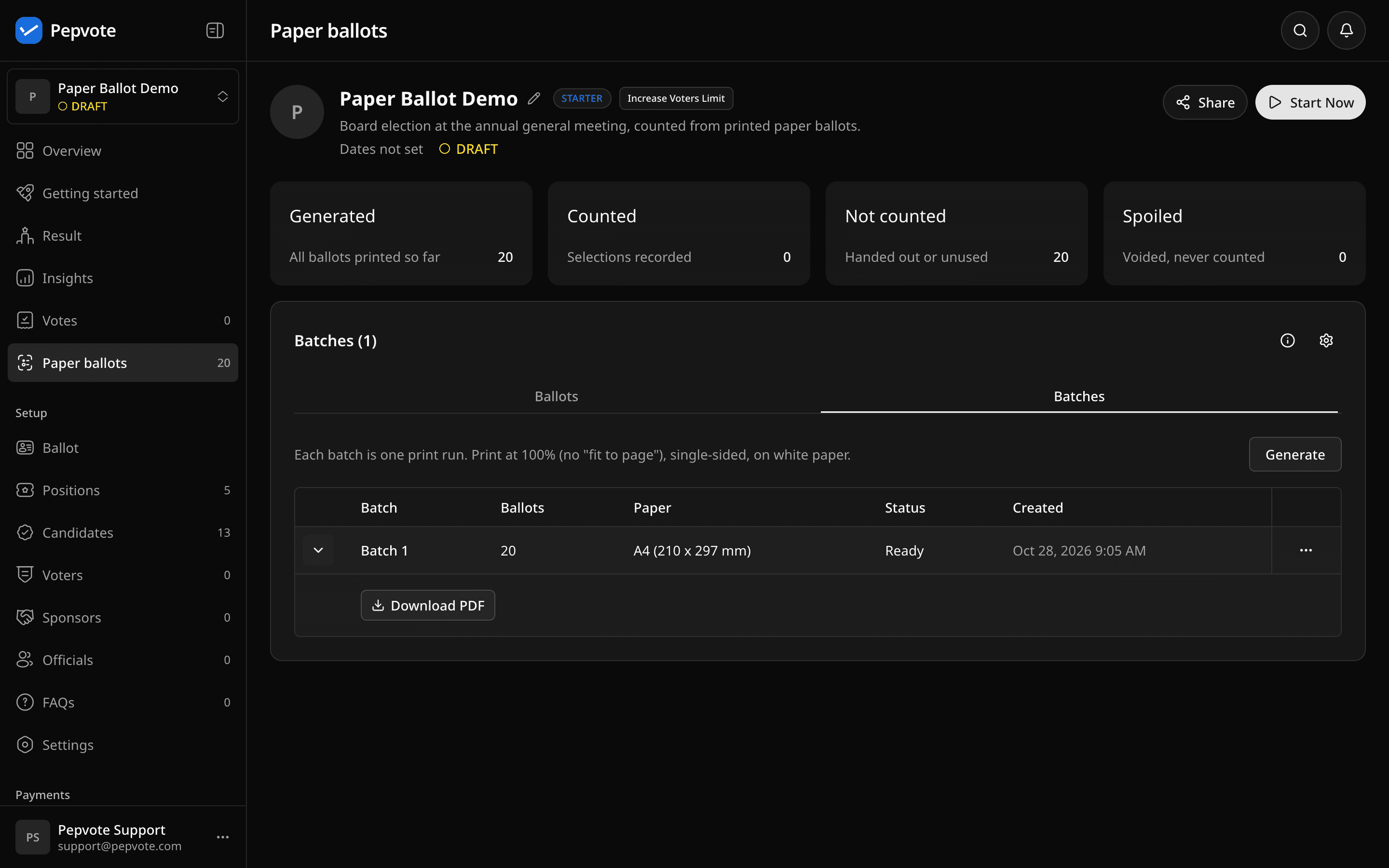This screenshot has height=868, width=1389.
Task: Open Result page from sidebar
Action: 123,236
